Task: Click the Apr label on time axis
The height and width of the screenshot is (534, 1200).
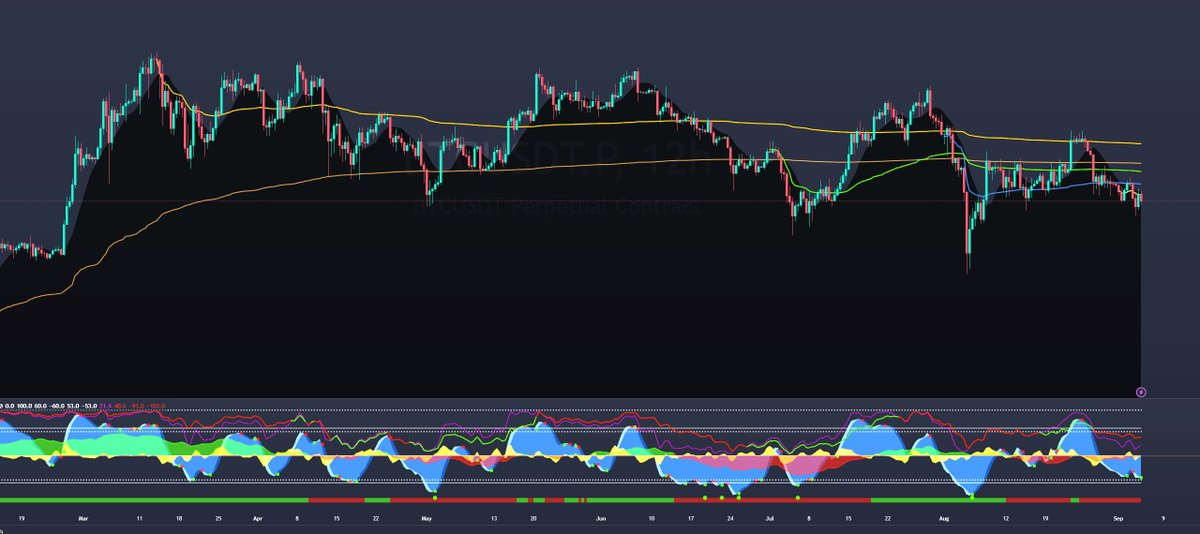Action: tap(258, 519)
